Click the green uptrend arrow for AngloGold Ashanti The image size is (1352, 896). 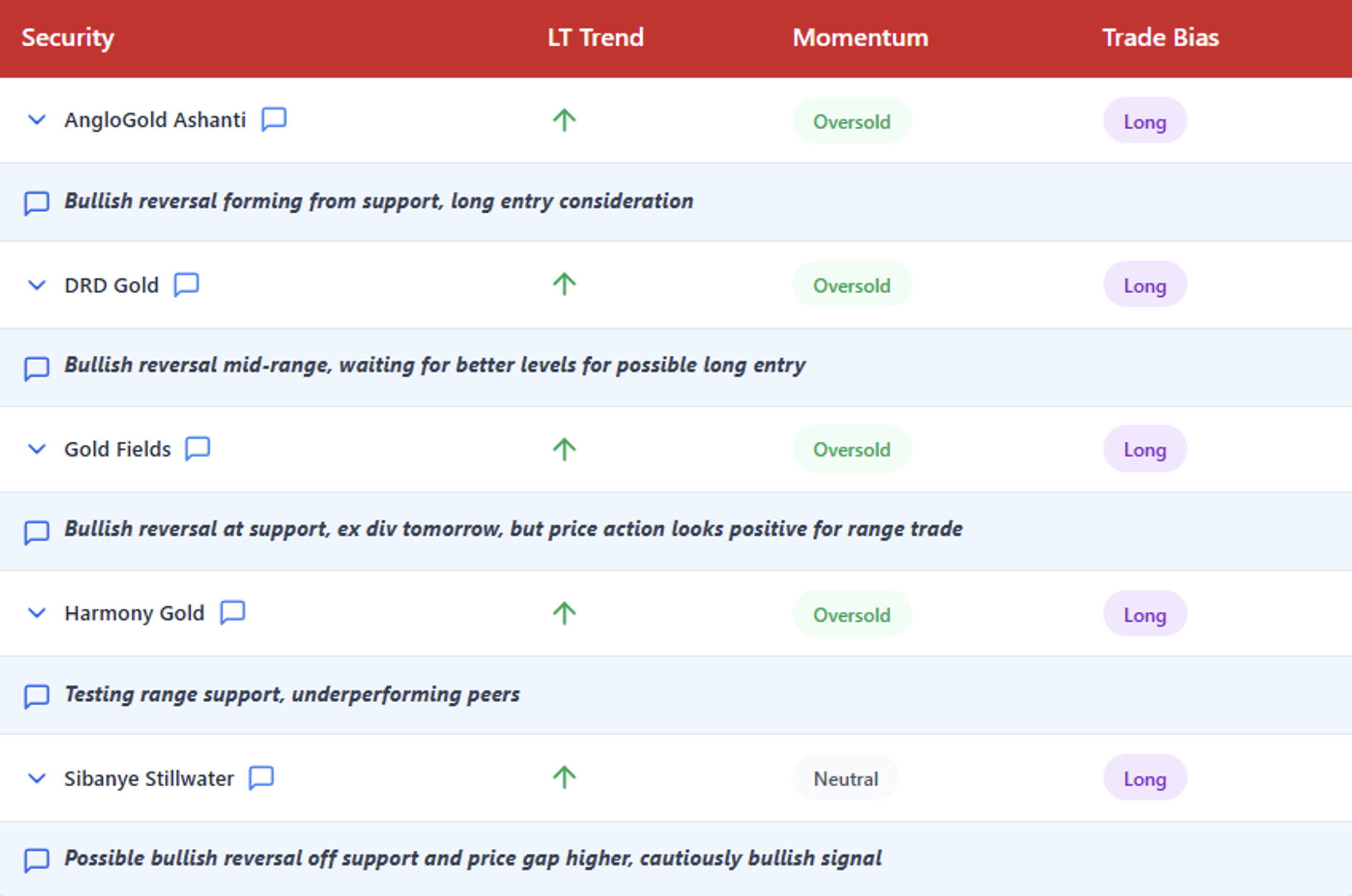564,120
